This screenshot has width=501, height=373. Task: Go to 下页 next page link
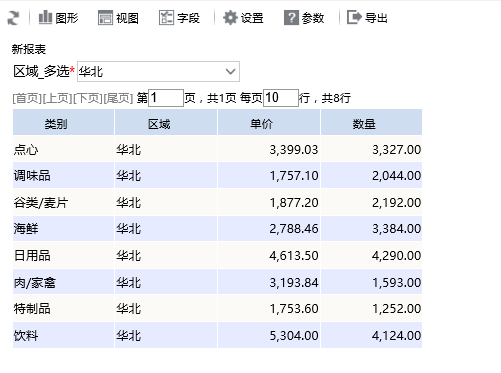(x=88, y=98)
